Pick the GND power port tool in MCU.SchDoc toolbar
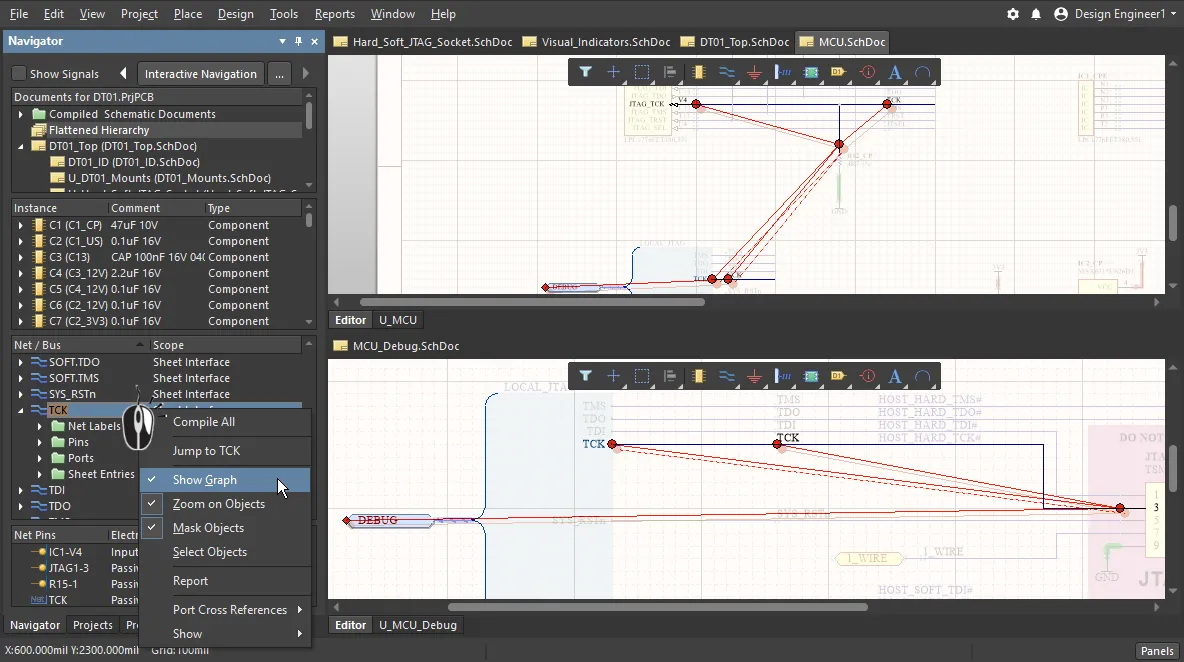Viewport: 1184px width, 662px height. pos(754,72)
